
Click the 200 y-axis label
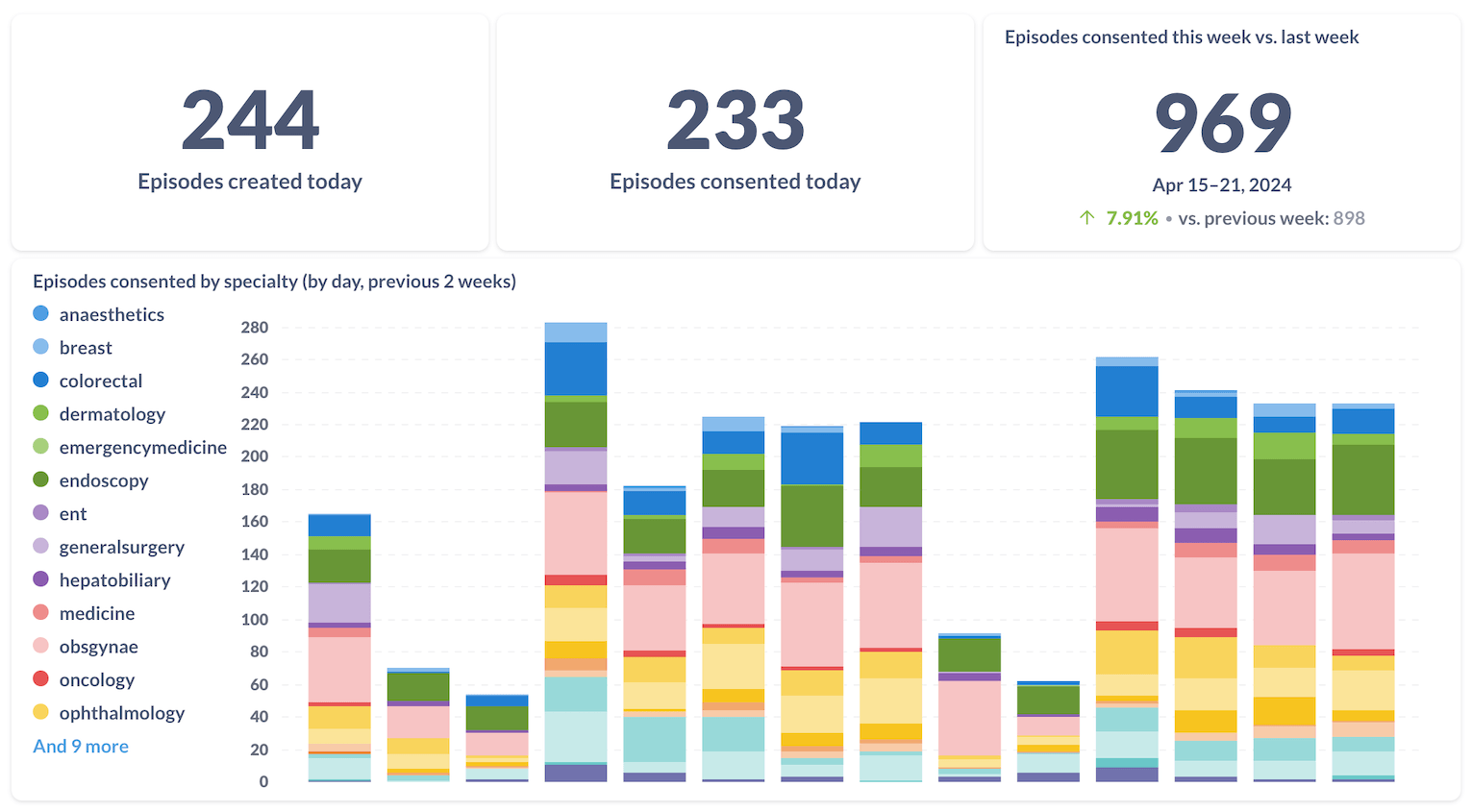click(255, 456)
